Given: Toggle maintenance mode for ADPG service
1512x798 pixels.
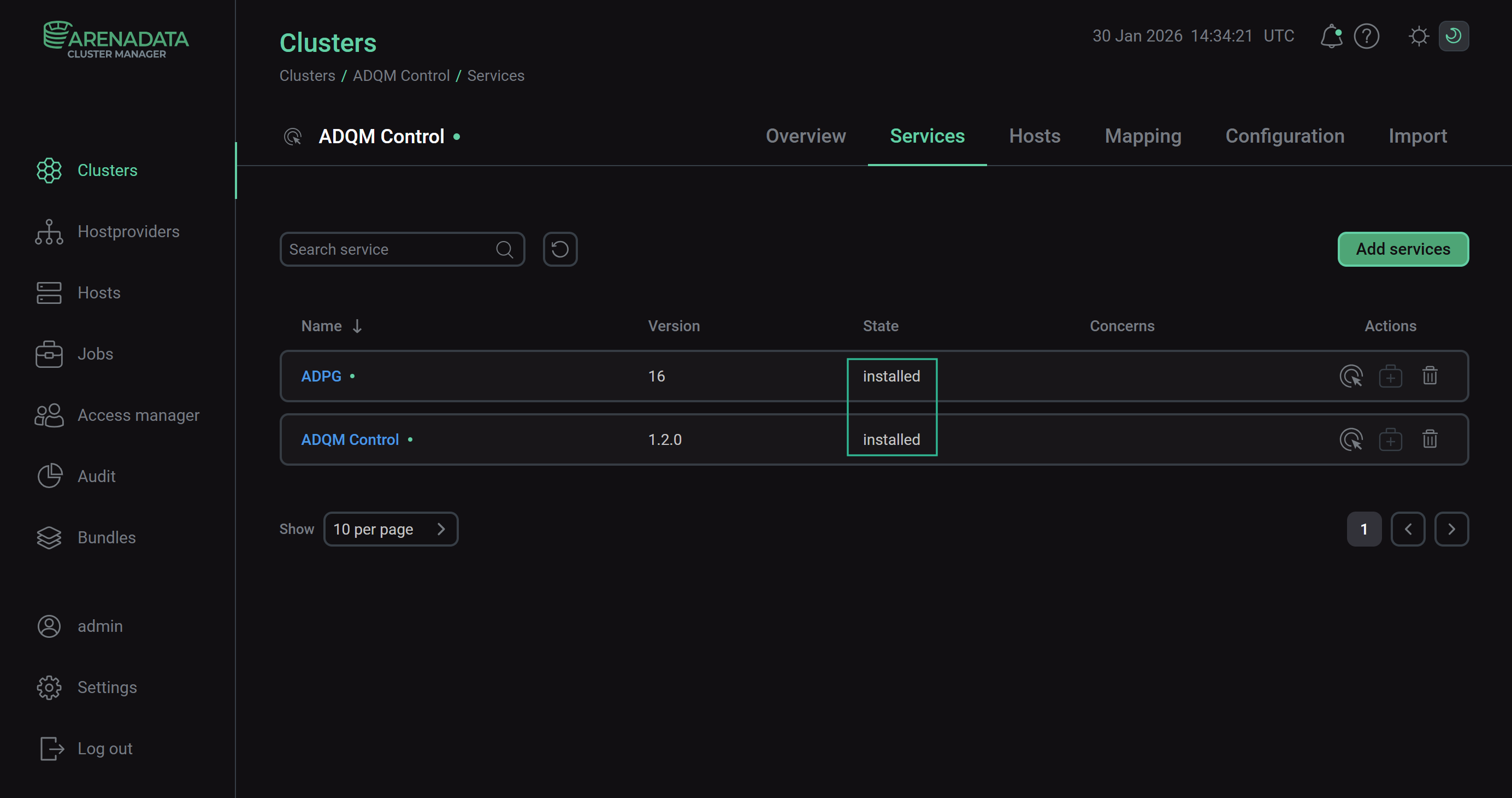Looking at the screenshot, I should click(x=1391, y=376).
